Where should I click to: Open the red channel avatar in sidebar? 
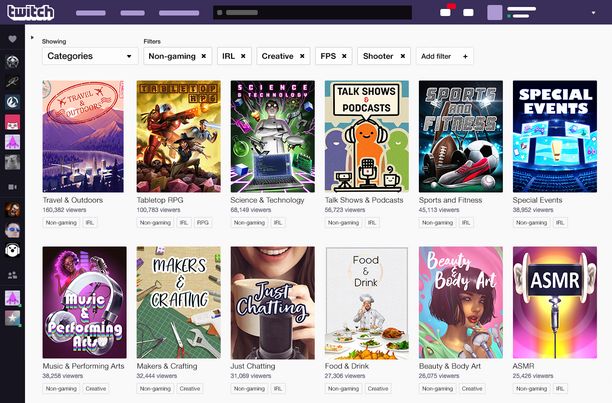[12, 122]
